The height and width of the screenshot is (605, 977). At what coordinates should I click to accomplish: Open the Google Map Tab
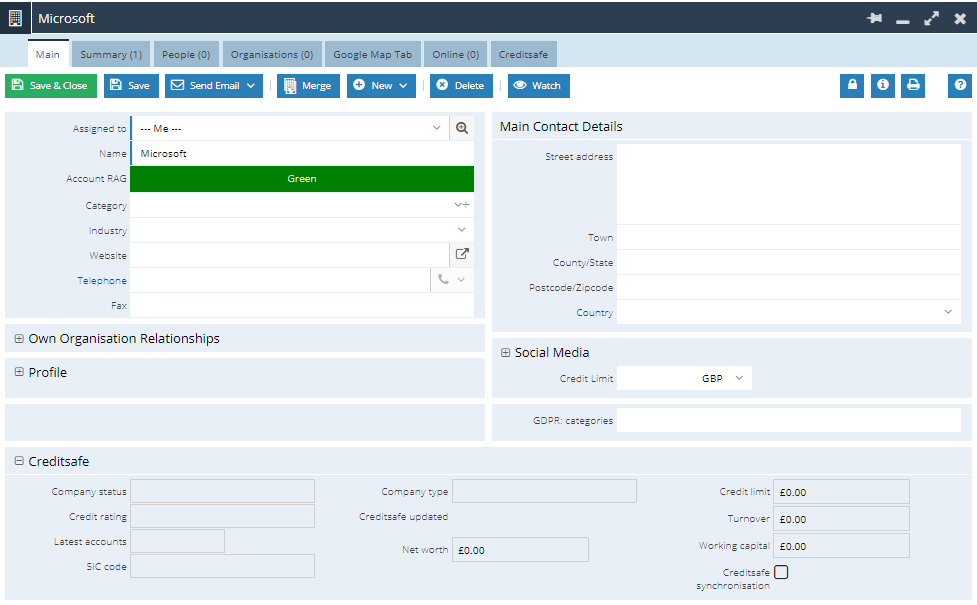373,54
